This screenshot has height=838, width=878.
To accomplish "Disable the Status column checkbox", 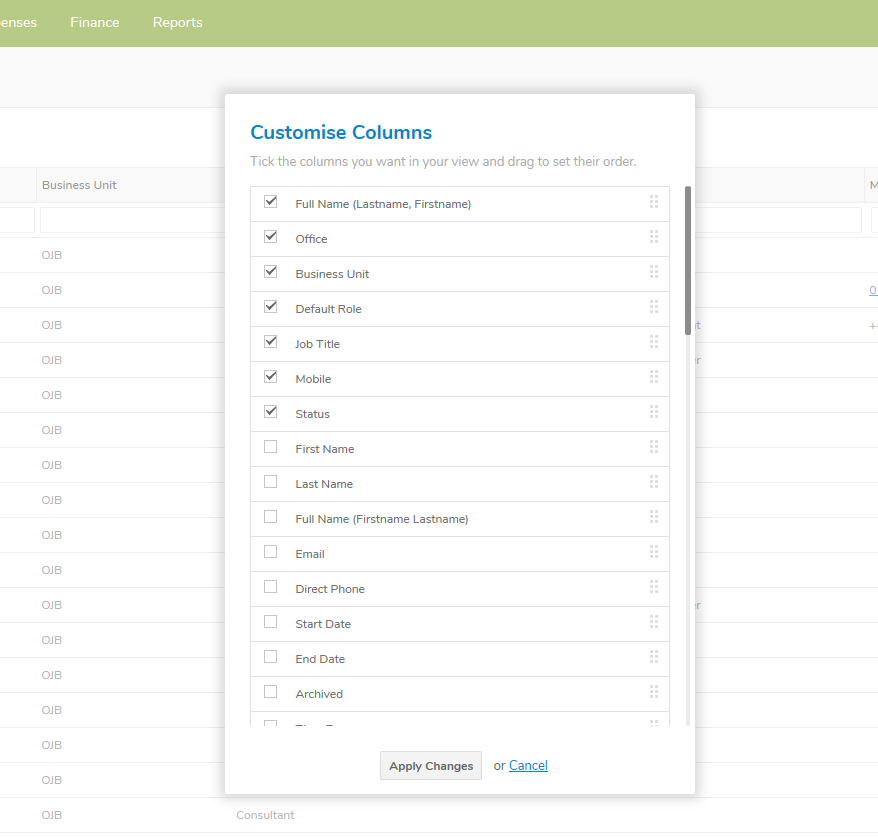I will tap(270, 412).
